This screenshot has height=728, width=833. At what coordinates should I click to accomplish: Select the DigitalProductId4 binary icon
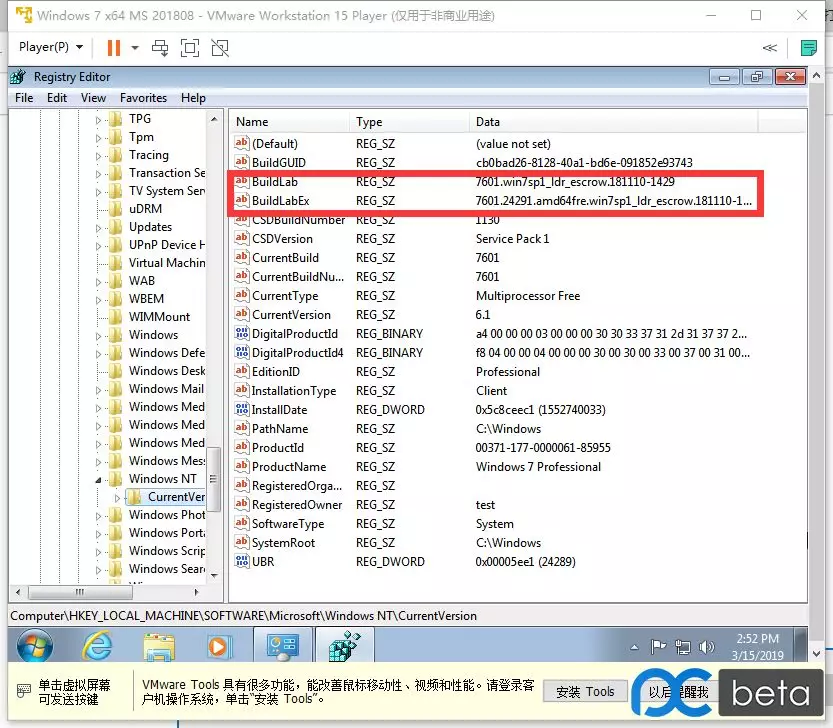click(242, 352)
